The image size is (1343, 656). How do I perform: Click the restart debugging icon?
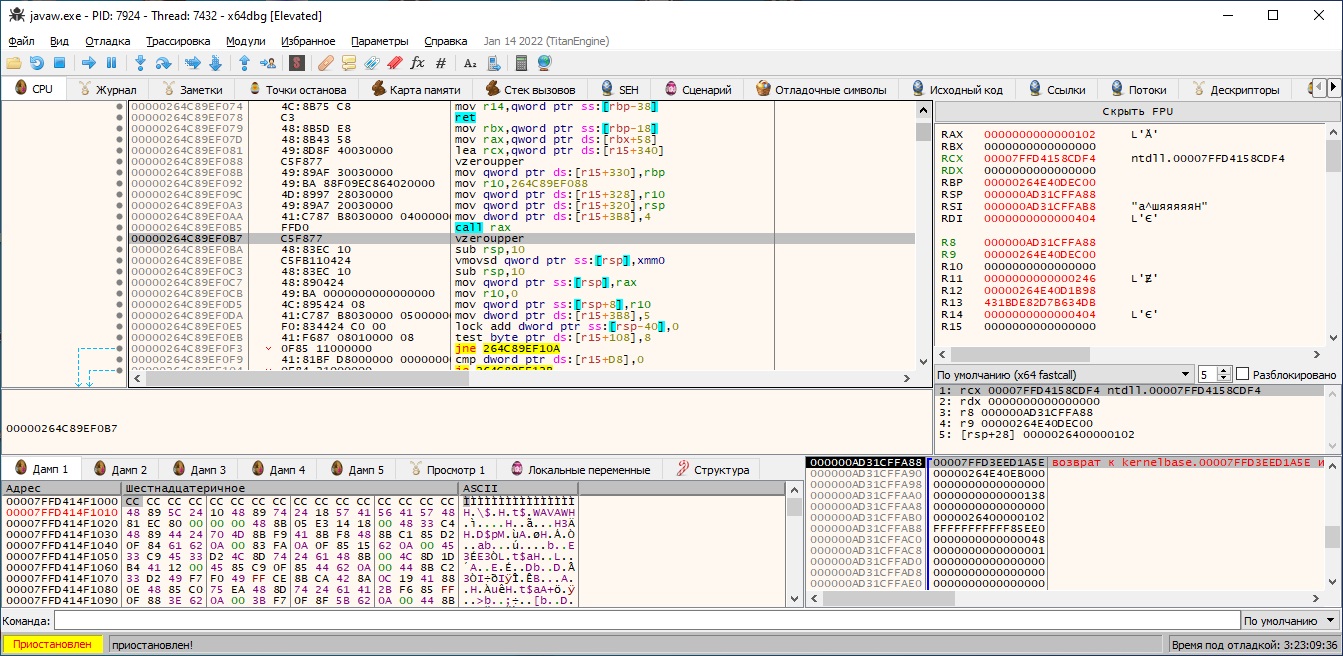tap(37, 63)
